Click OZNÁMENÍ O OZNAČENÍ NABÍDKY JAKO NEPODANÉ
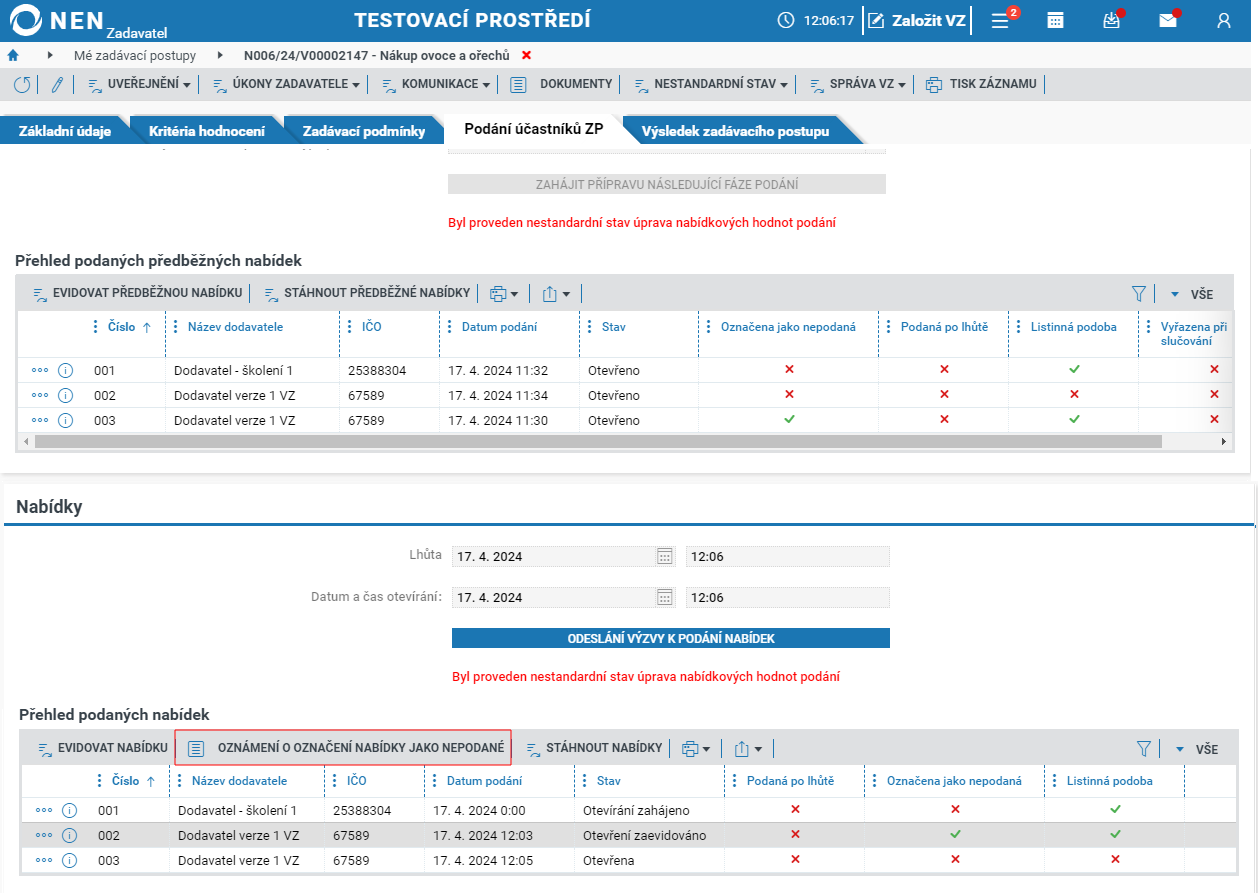Screen dimensions: 1258x893 (343, 748)
